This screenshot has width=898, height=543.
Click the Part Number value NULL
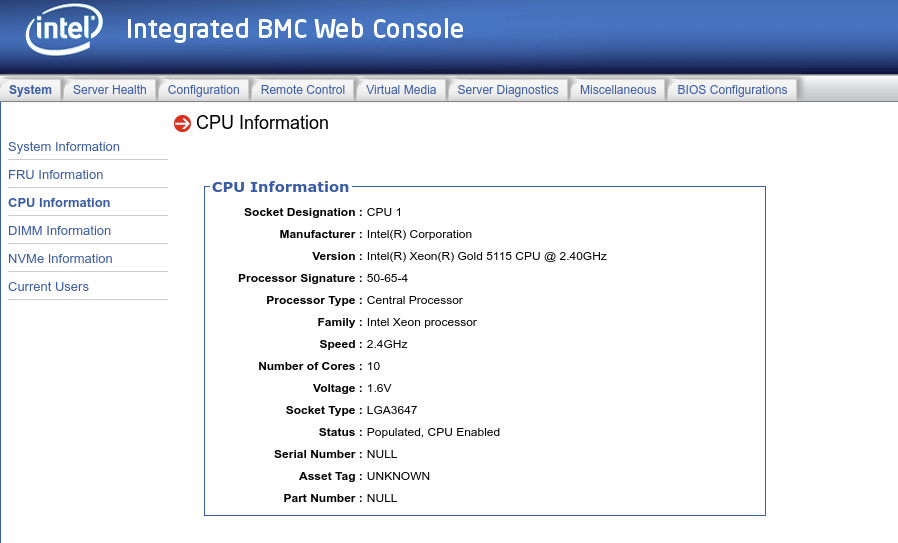(381, 498)
